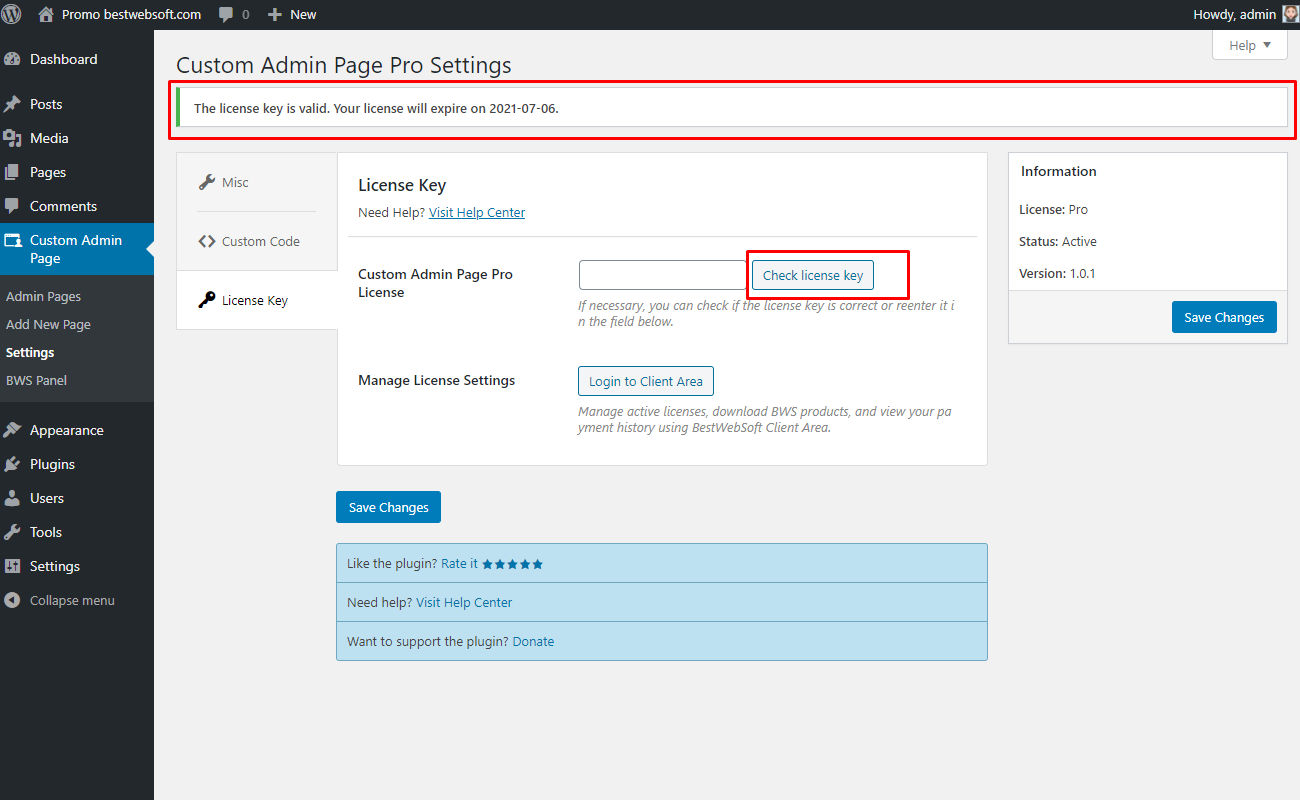The height and width of the screenshot is (800, 1300).
Task: Expand the Help dropdown
Action: pyautogui.click(x=1249, y=45)
